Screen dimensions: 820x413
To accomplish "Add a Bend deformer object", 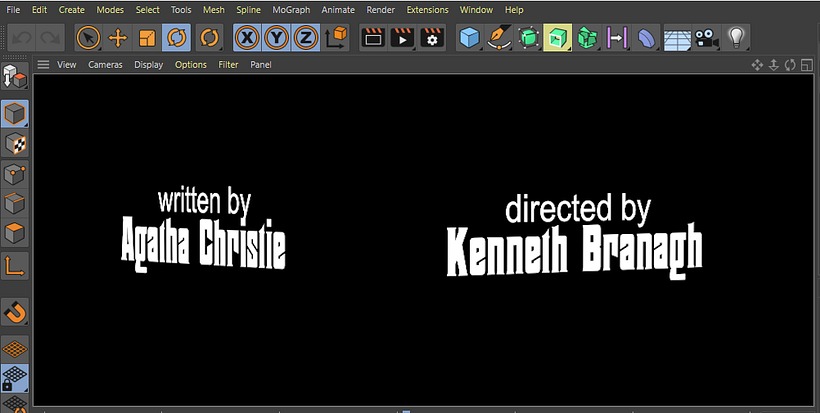I will pyautogui.click(x=646, y=38).
